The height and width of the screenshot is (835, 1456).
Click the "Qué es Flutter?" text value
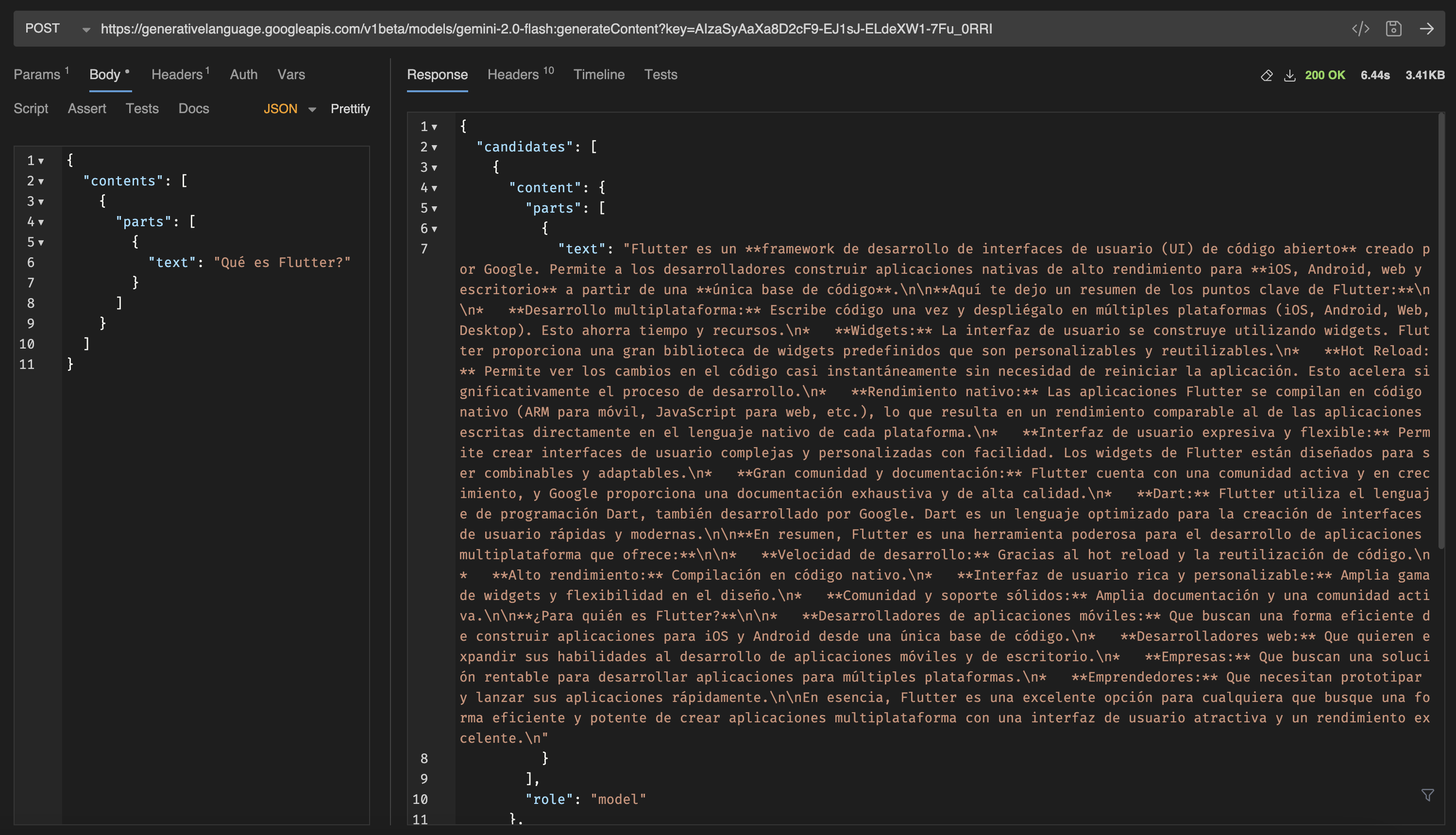pos(282,263)
